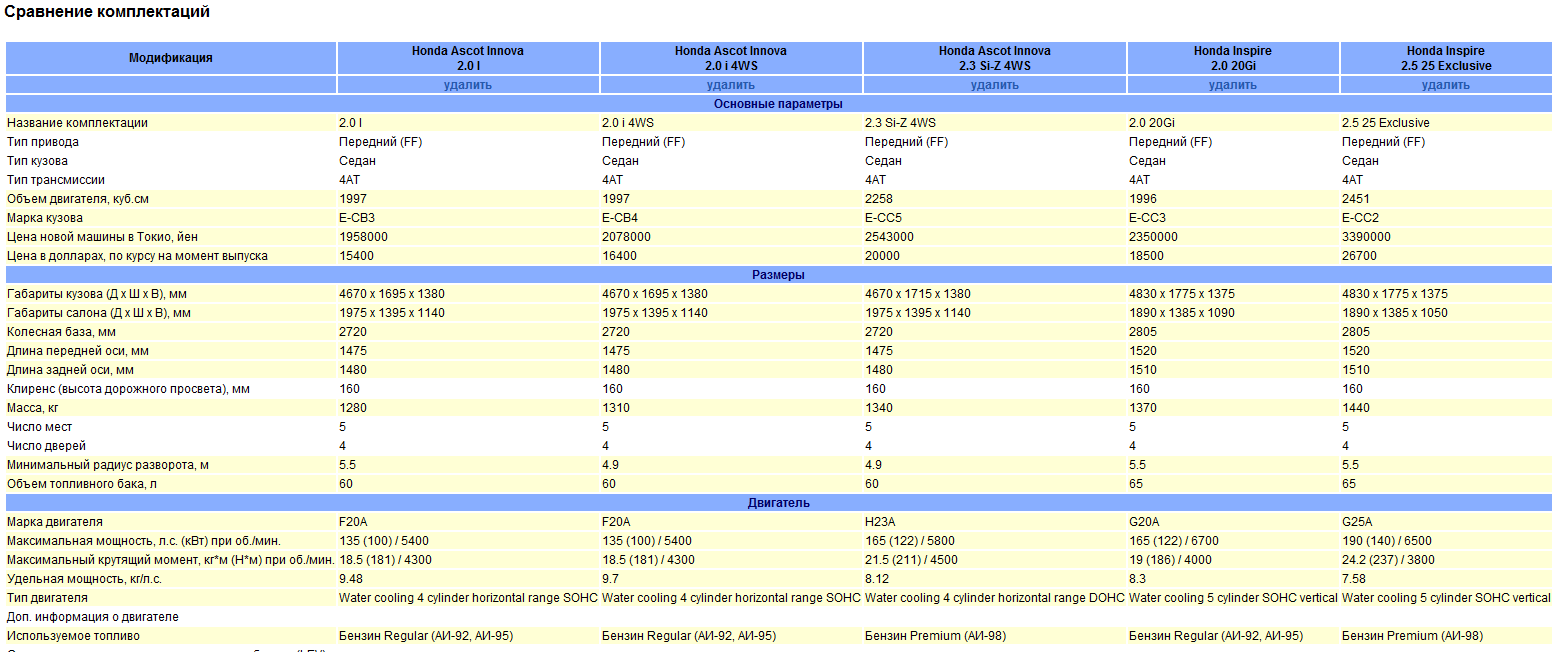Viewport: 1558px width, 652px height.
Task: Click the H23A engine code cell
Action: coord(880,522)
